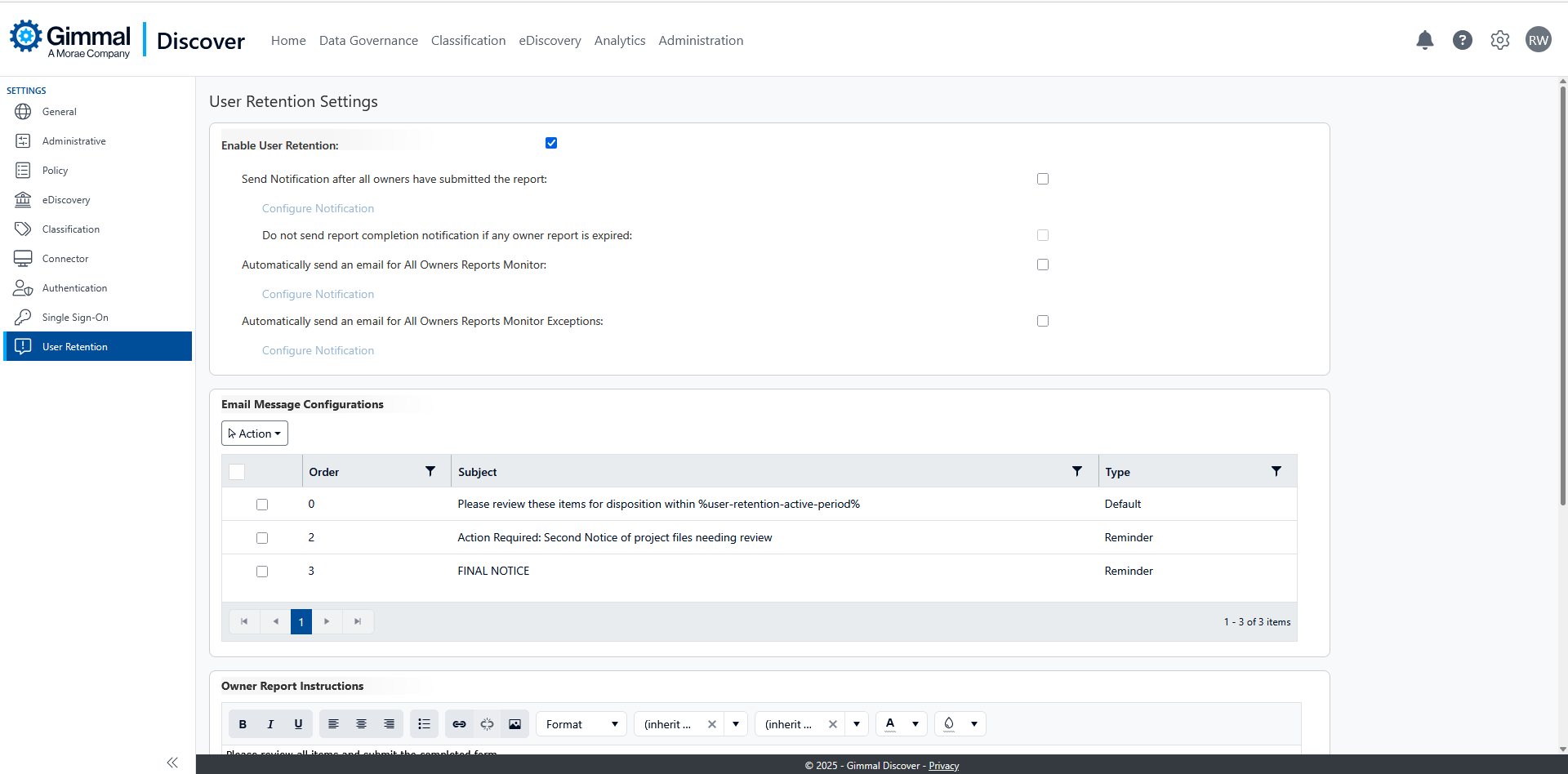Select the Connector settings icon in the sidebar
This screenshot has height=774, width=1568.
(x=23, y=258)
